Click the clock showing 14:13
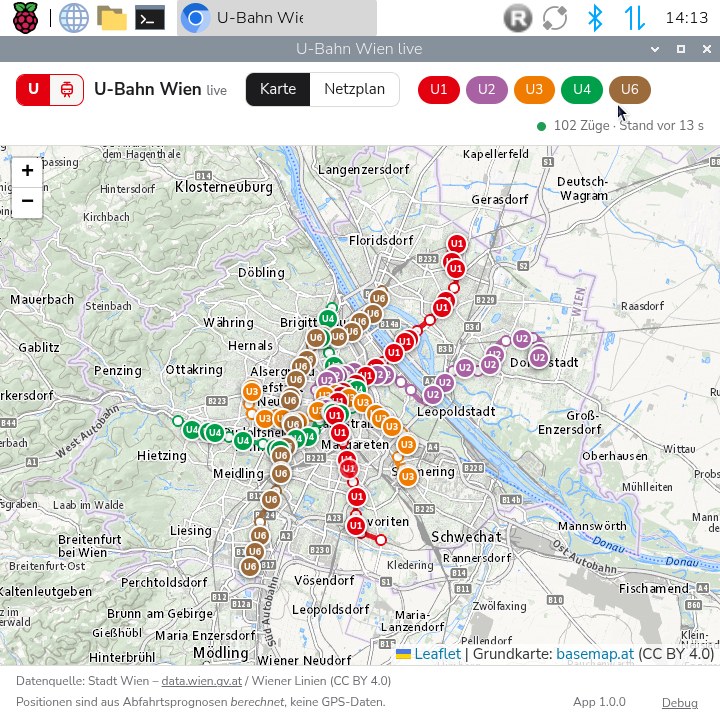Viewport: 720px width, 720px height. coord(686,18)
